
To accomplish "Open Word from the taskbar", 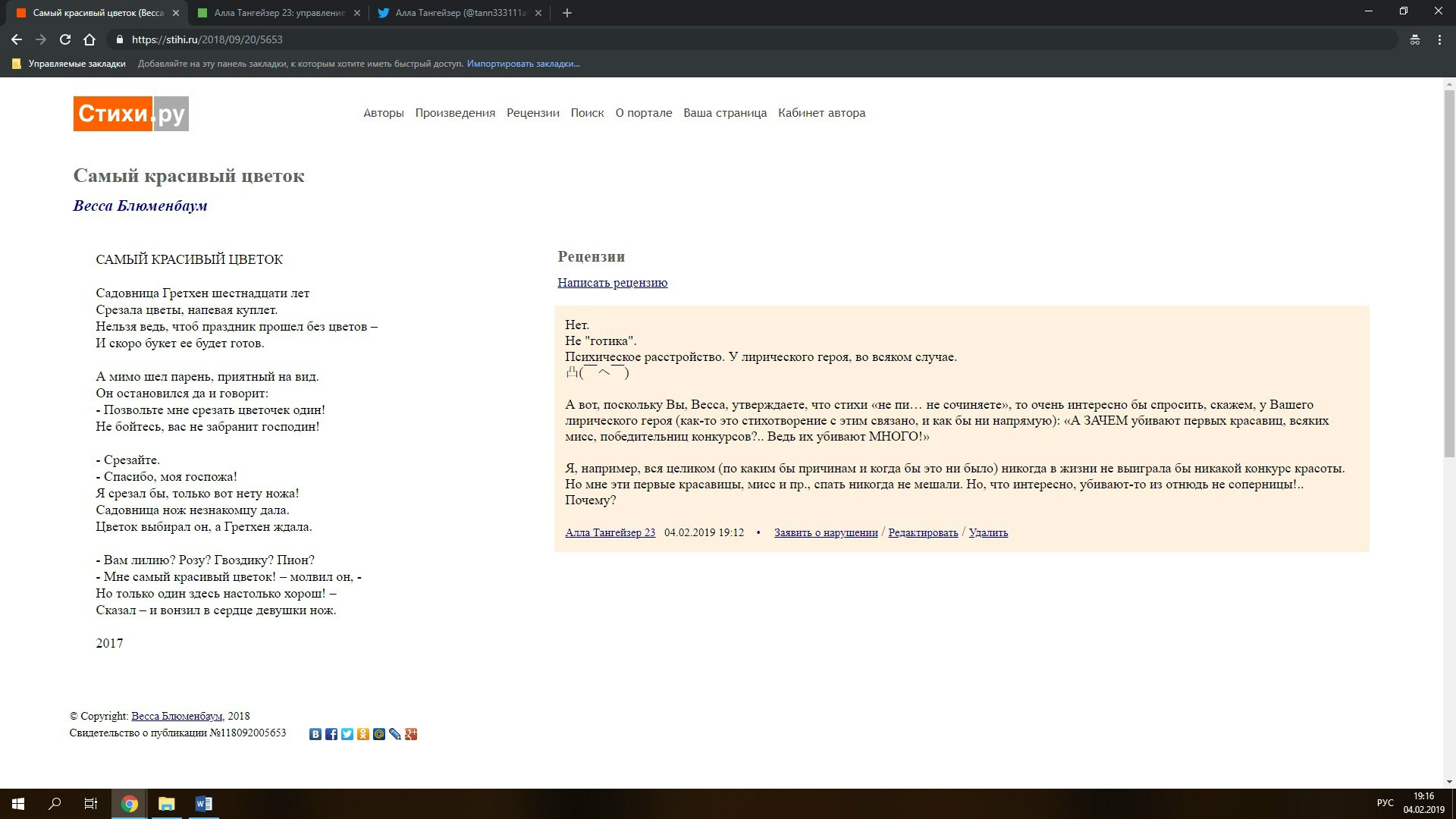I will pos(203,804).
